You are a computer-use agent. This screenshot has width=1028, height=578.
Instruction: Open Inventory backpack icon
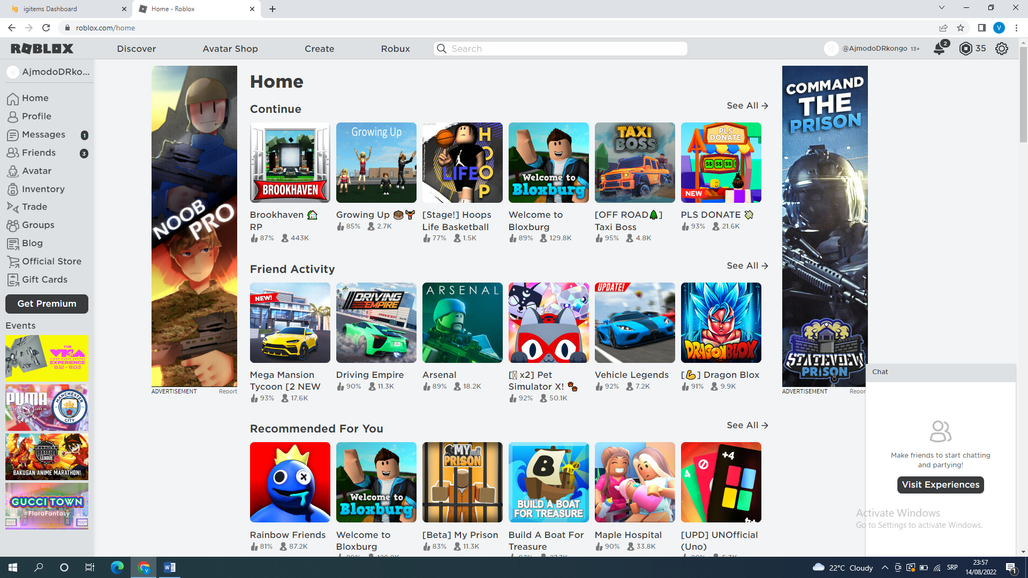(x=12, y=189)
